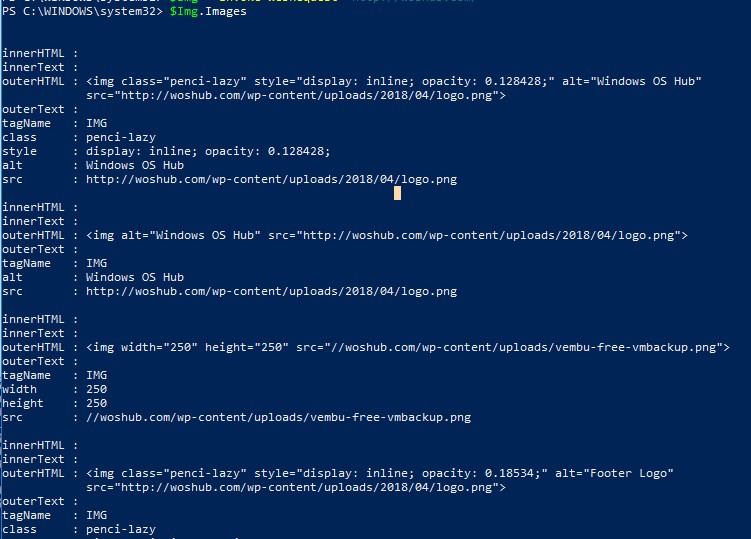The height and width of the screenshot is (539, 751).
Task: Click the alt value directly below the style row
Action: tap(135, 165)
